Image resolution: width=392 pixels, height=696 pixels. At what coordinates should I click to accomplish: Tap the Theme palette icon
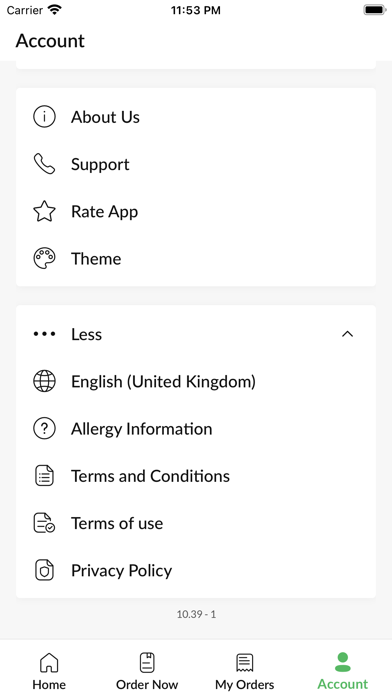[44, 258]
